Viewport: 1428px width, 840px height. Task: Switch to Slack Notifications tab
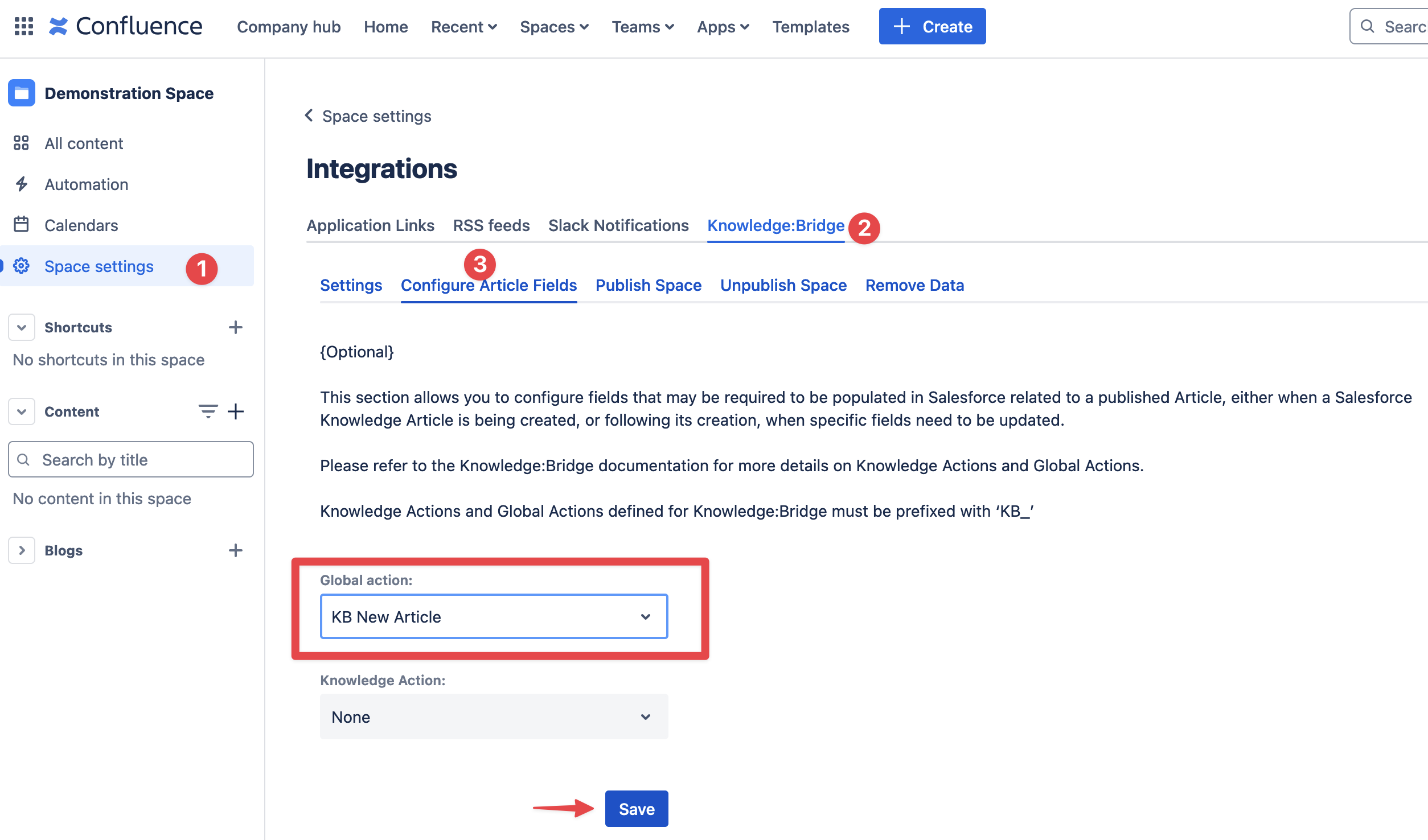click(618, 225)
